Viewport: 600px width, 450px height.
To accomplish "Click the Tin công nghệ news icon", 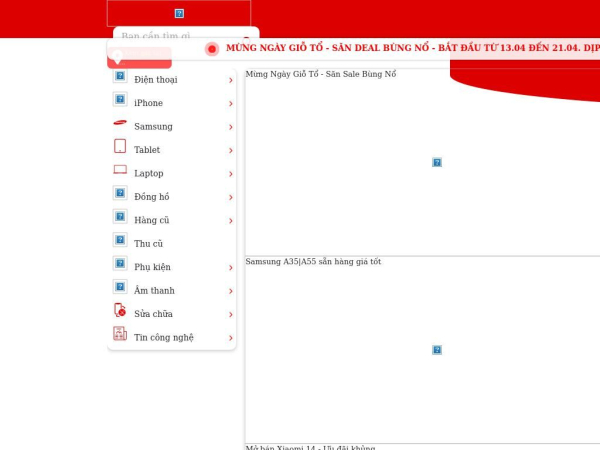I will click(x=120, y=333).
